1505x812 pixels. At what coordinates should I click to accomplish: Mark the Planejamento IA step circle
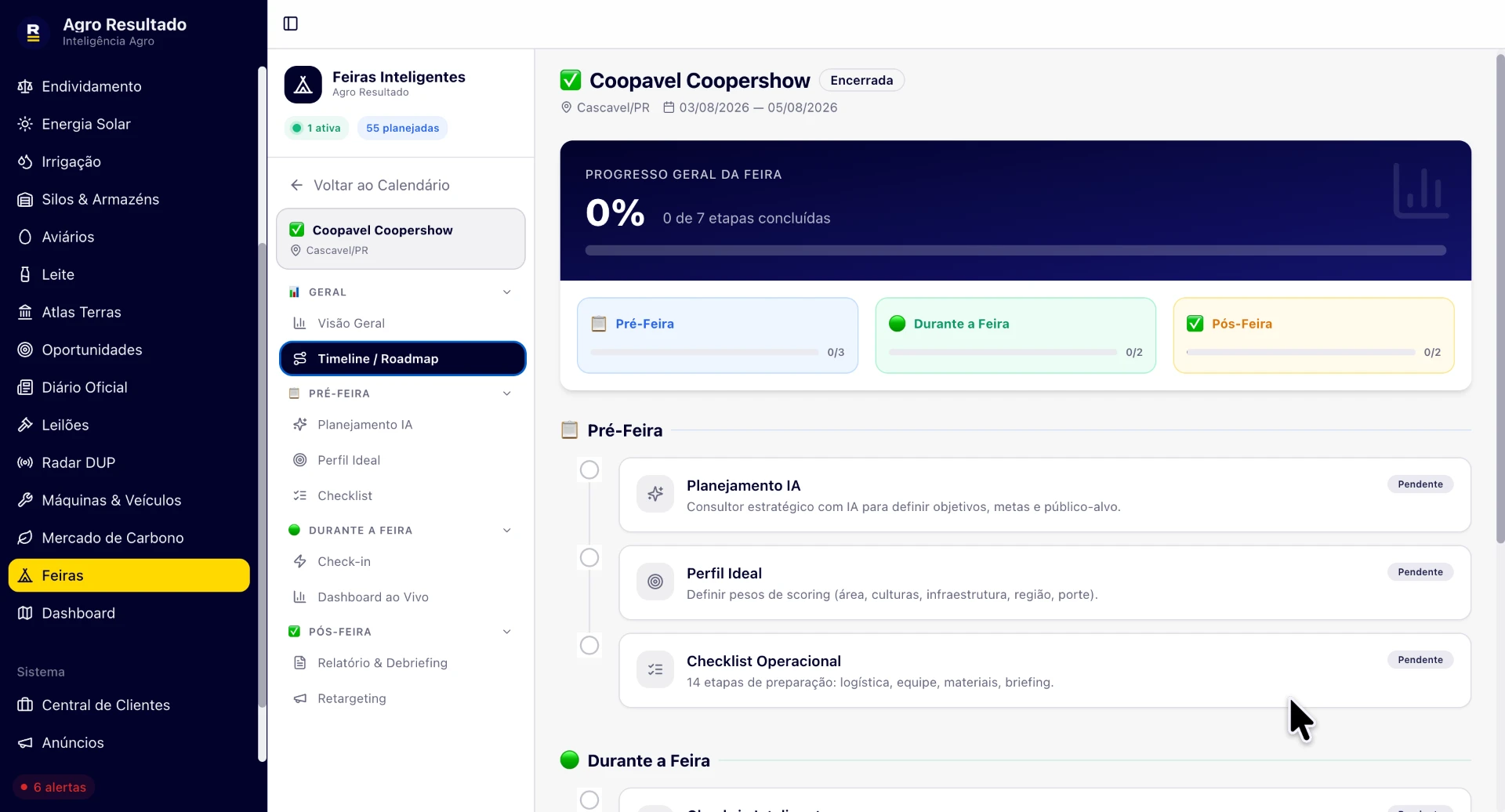point(589,469)
